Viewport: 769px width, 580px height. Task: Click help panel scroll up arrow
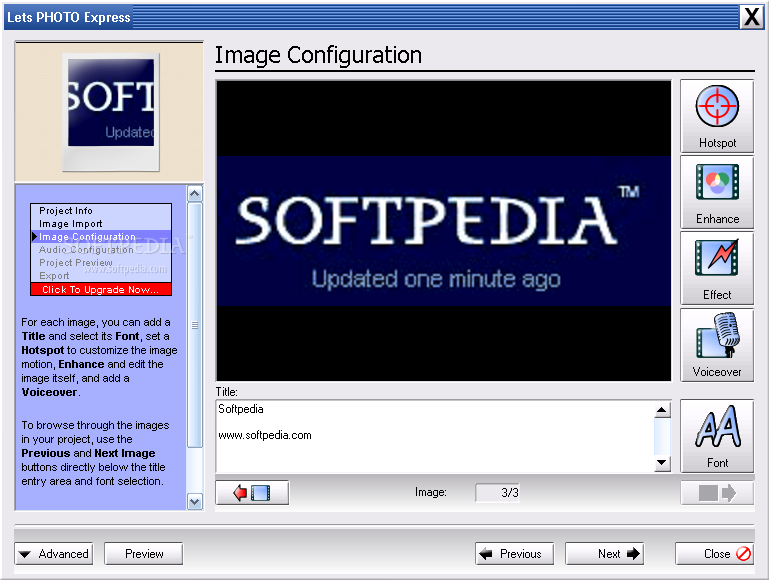click(x=195, y=194)
